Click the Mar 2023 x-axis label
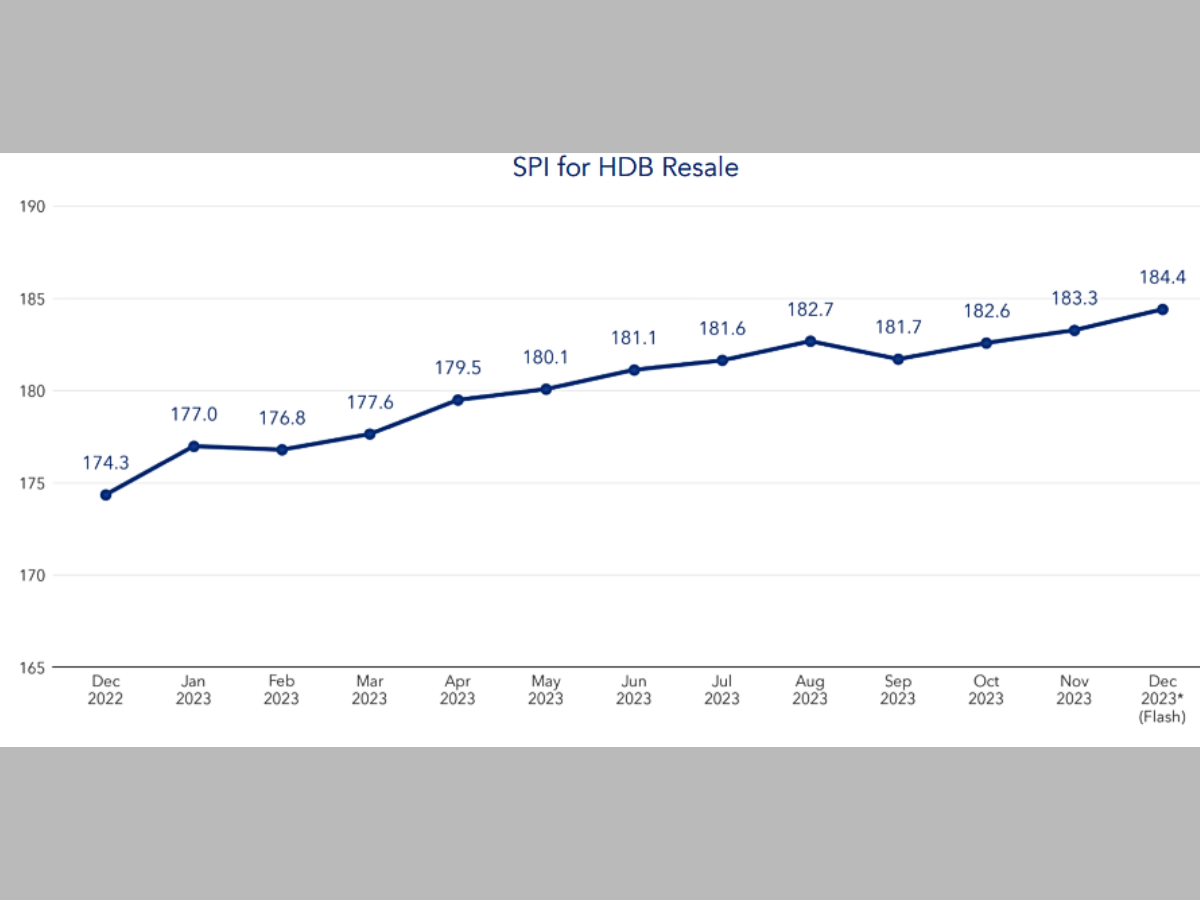The width and height of the screenshot is (1200, 900). tap(370, 690)
